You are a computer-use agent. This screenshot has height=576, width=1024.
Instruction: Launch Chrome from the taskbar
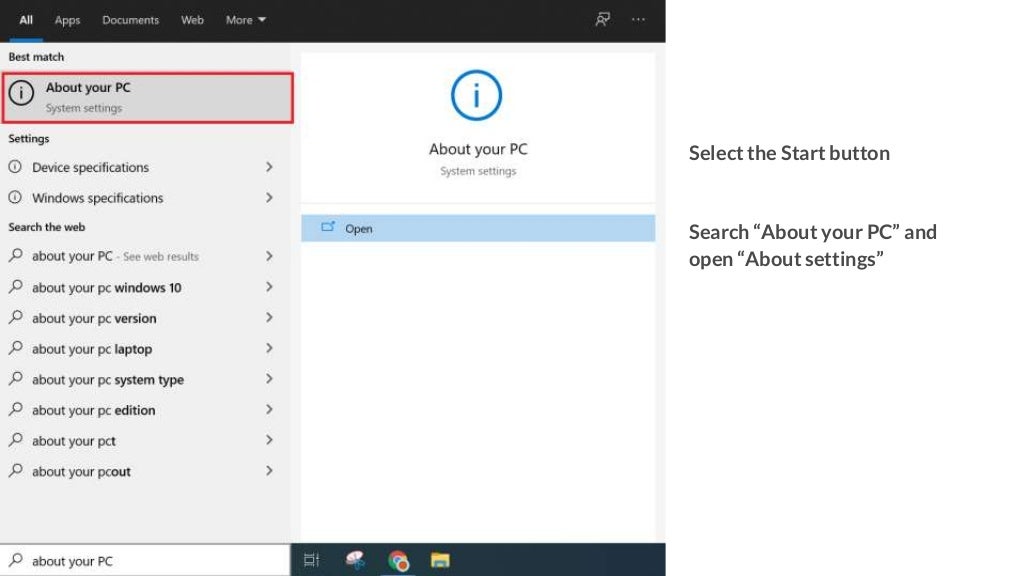pyautogui.click(x=398, y=560)
